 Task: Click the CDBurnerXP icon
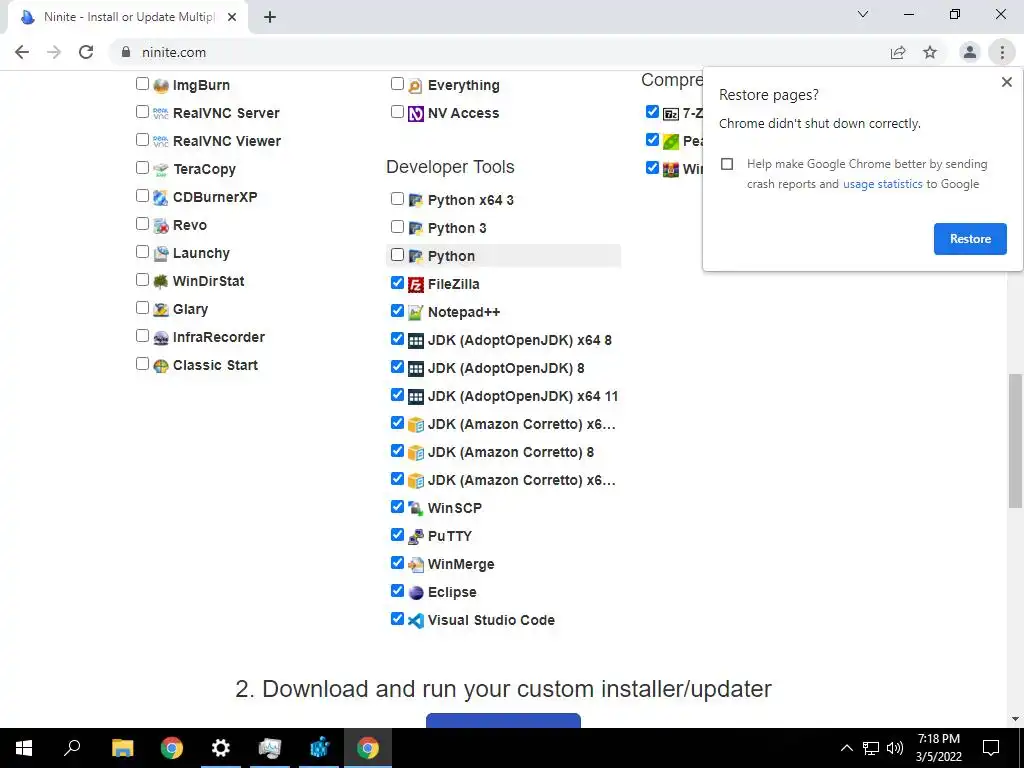tap(161, 198)
